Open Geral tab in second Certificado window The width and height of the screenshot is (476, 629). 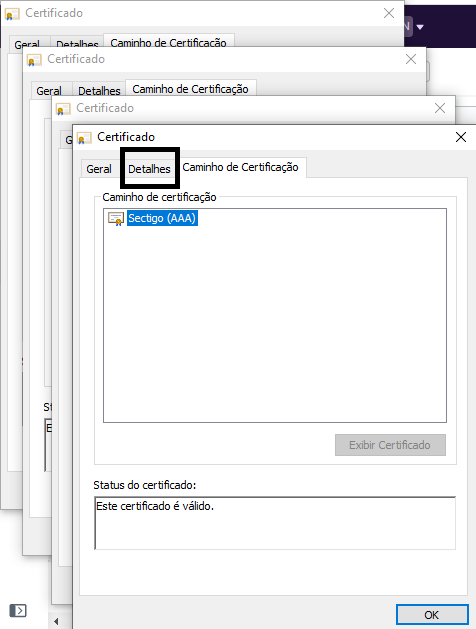[x=49, y=91]
